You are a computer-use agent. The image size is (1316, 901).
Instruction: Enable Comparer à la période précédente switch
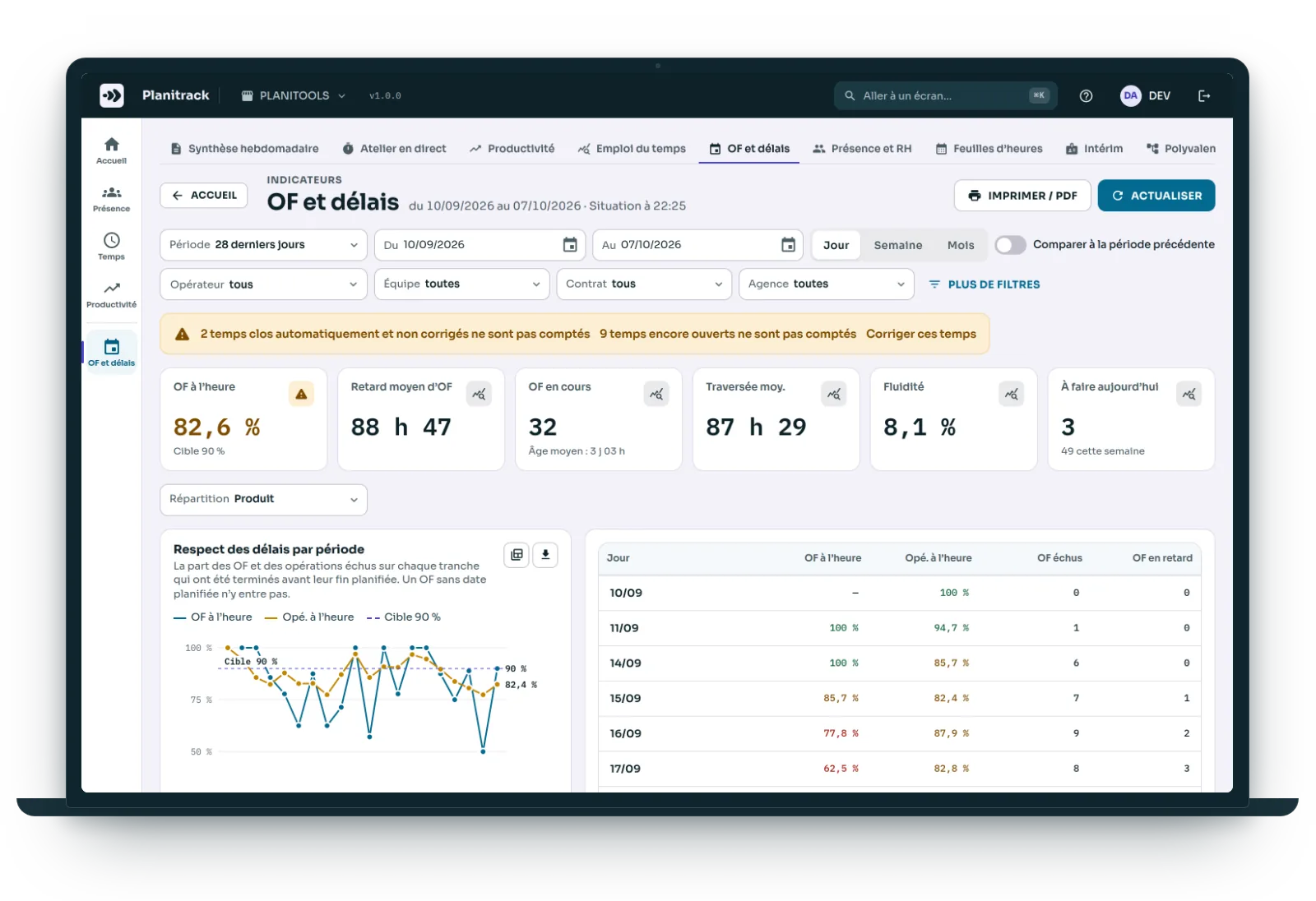click(x=1010, y=245)
